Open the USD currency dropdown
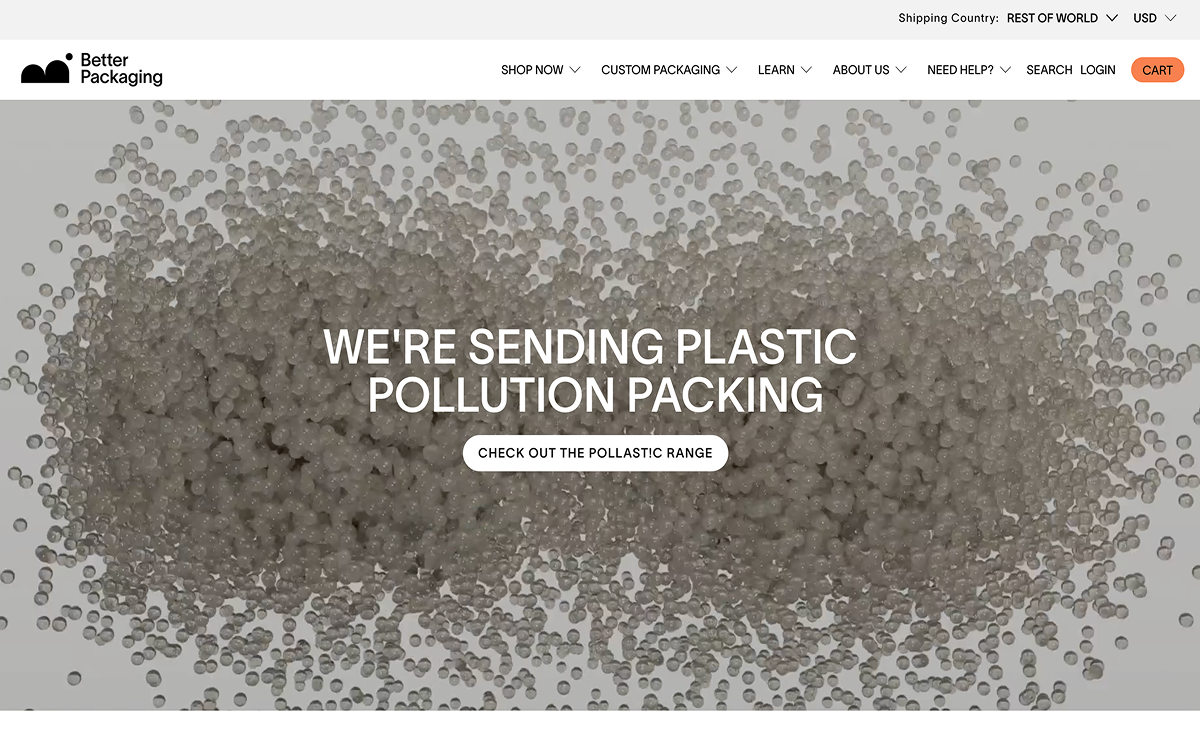Viewport: 1200px width, 730px height. pyautogui.click(x=1154, y=18)
